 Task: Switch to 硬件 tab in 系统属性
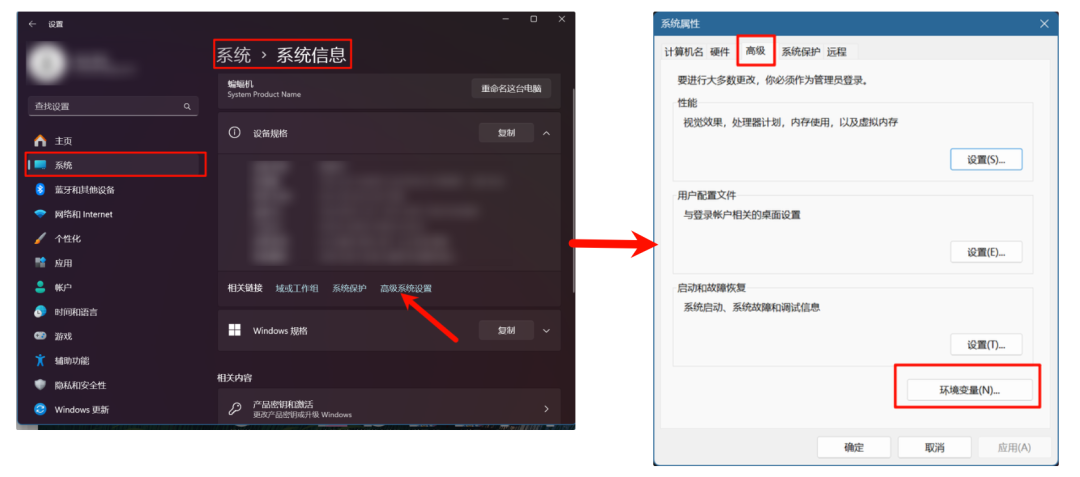tap(719, 52)
